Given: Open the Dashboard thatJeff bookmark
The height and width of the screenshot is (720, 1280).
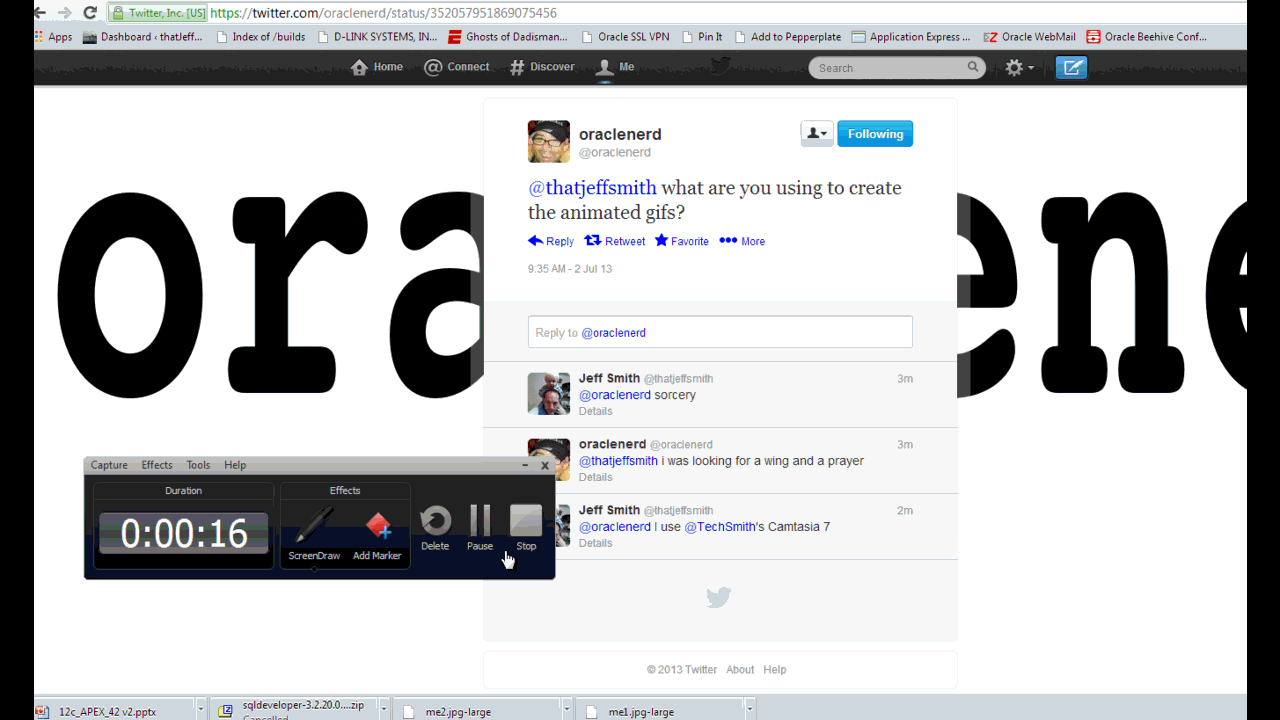Looking at the screenshot, I should pyautogui.click(x=143, y=37).
